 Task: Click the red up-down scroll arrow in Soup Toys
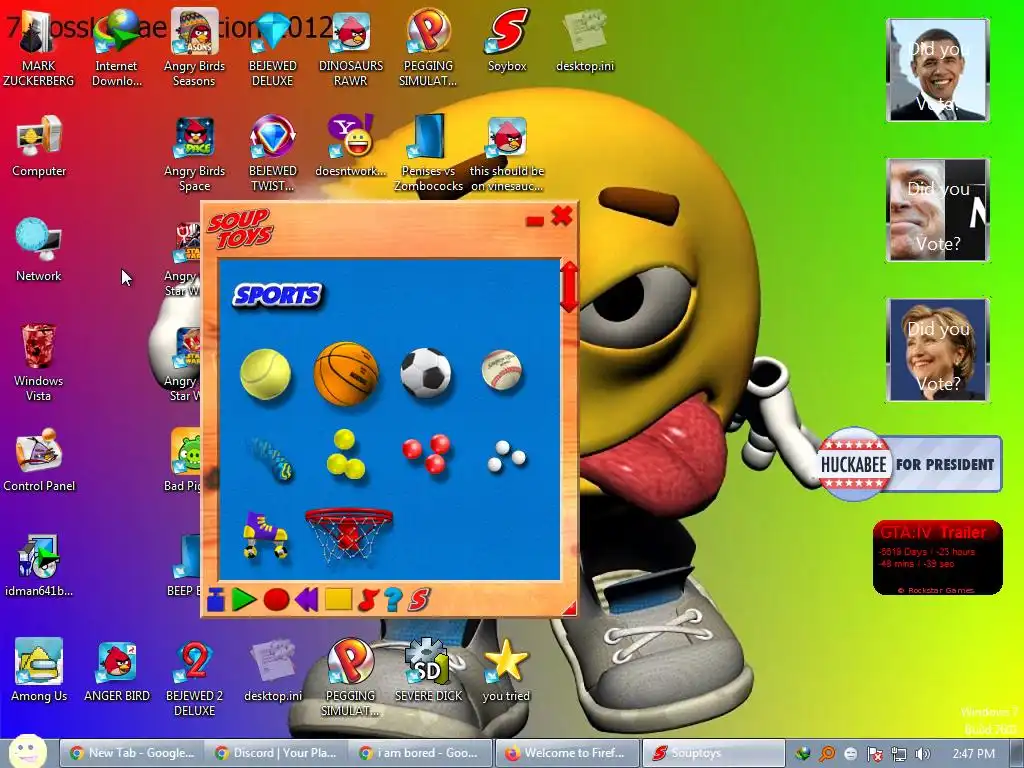click(x=569, y=287)
